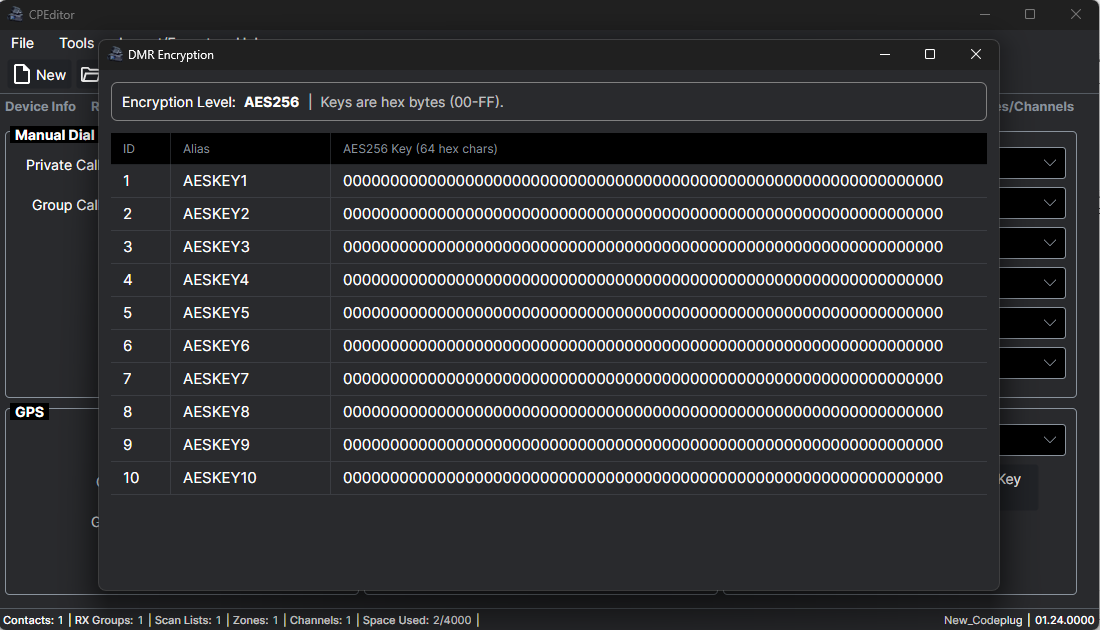Screen dimensions: 1100x630
Task: Open the Tools menu
Action: coord(76,43)
